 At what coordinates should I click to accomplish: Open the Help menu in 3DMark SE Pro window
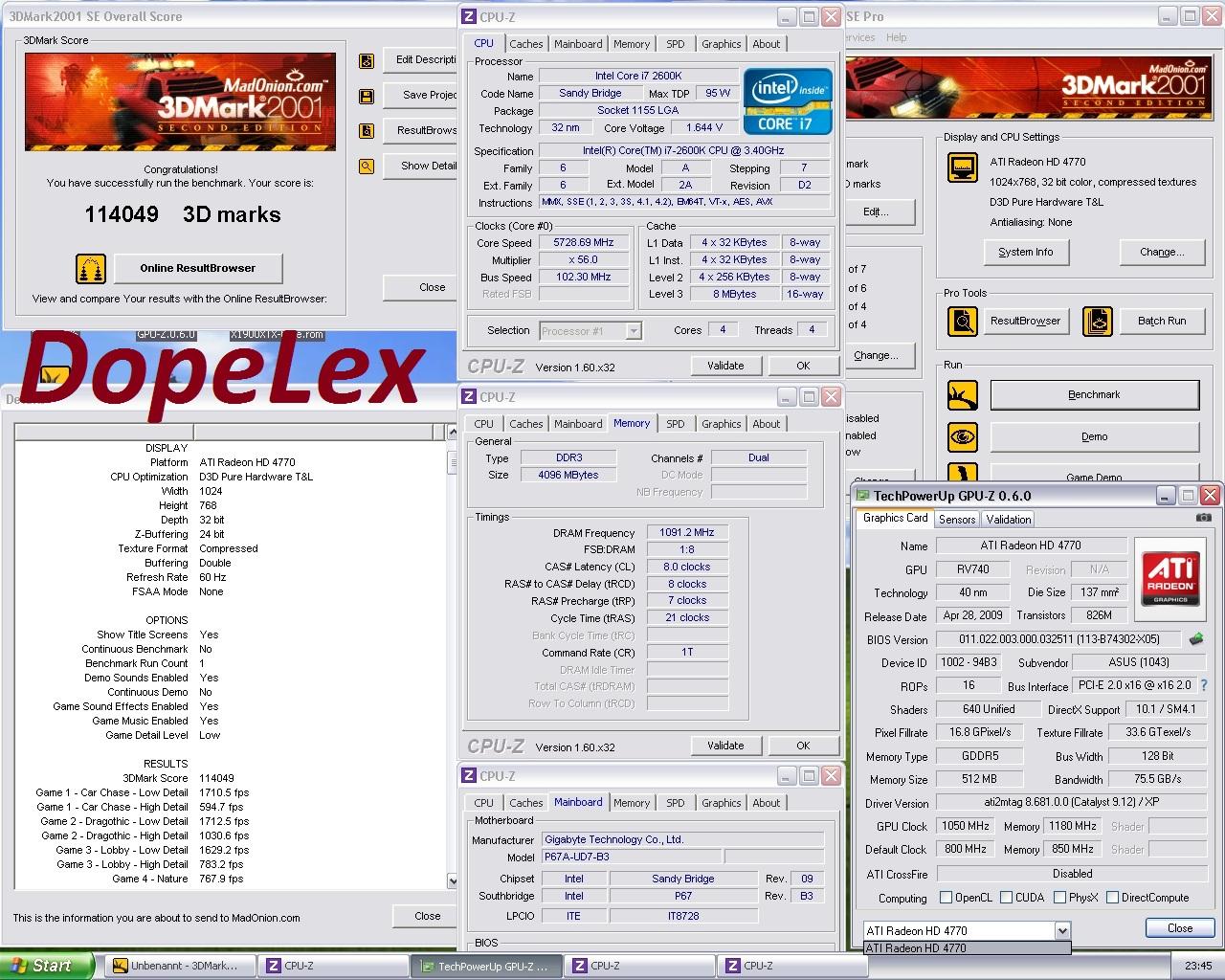(x=896, y=37)
